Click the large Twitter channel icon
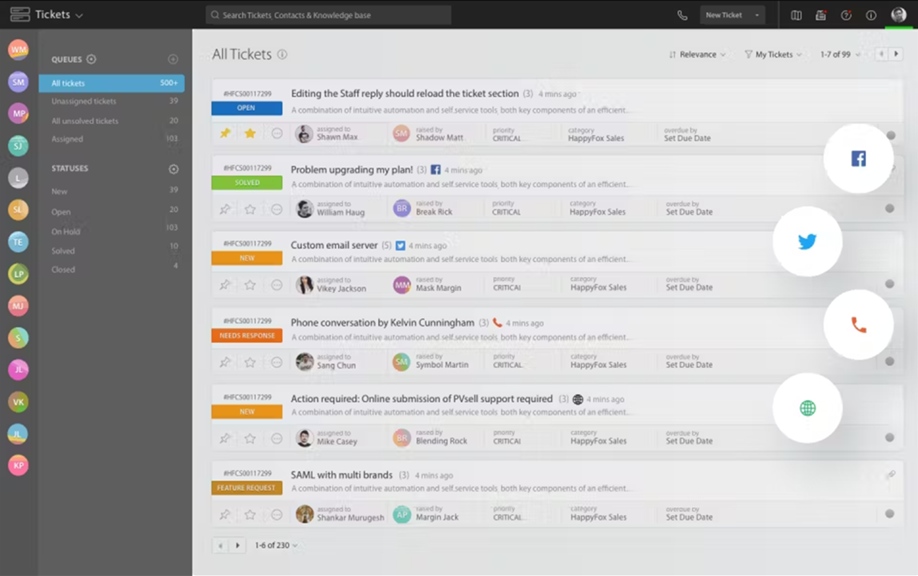Screen dimensions: 918x576 [807, 242]
